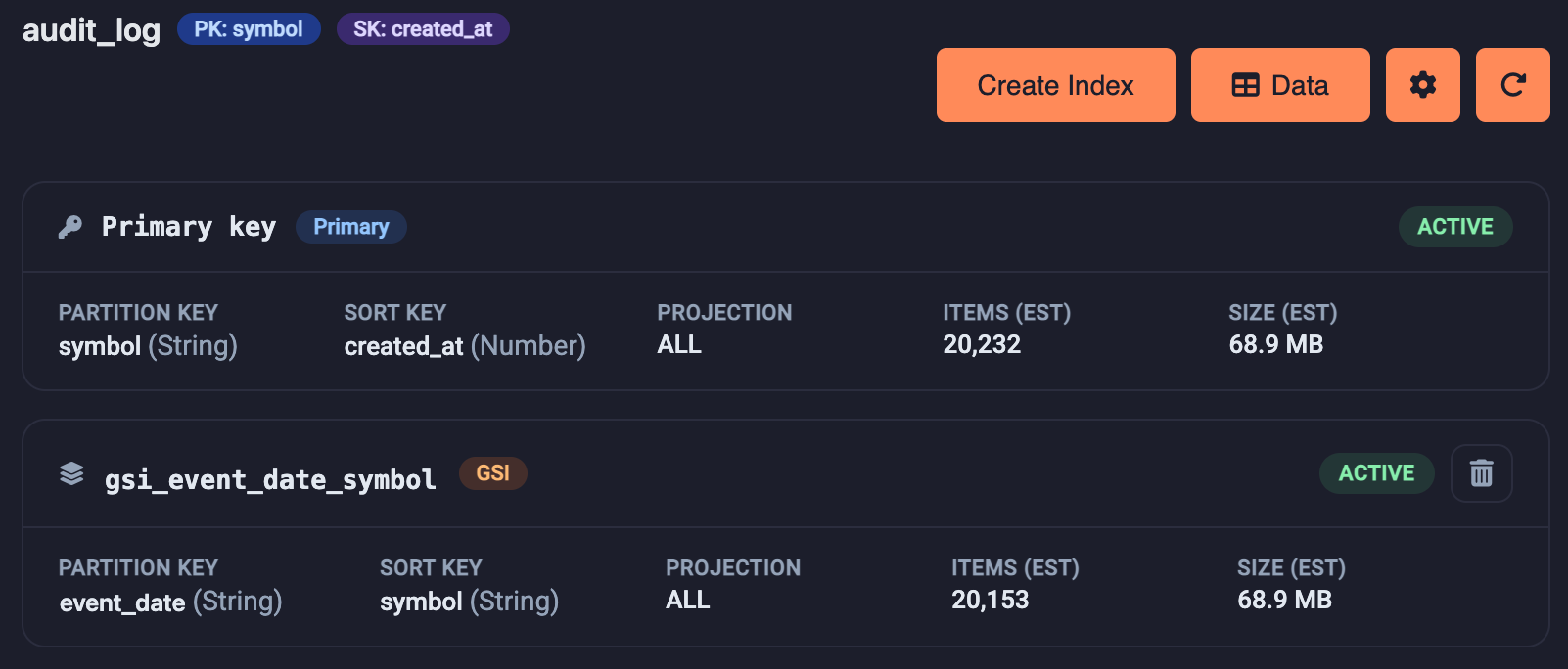Refresh the audit_log table view
This screenshot has width=1568, height=669.
pos(1512,85)
